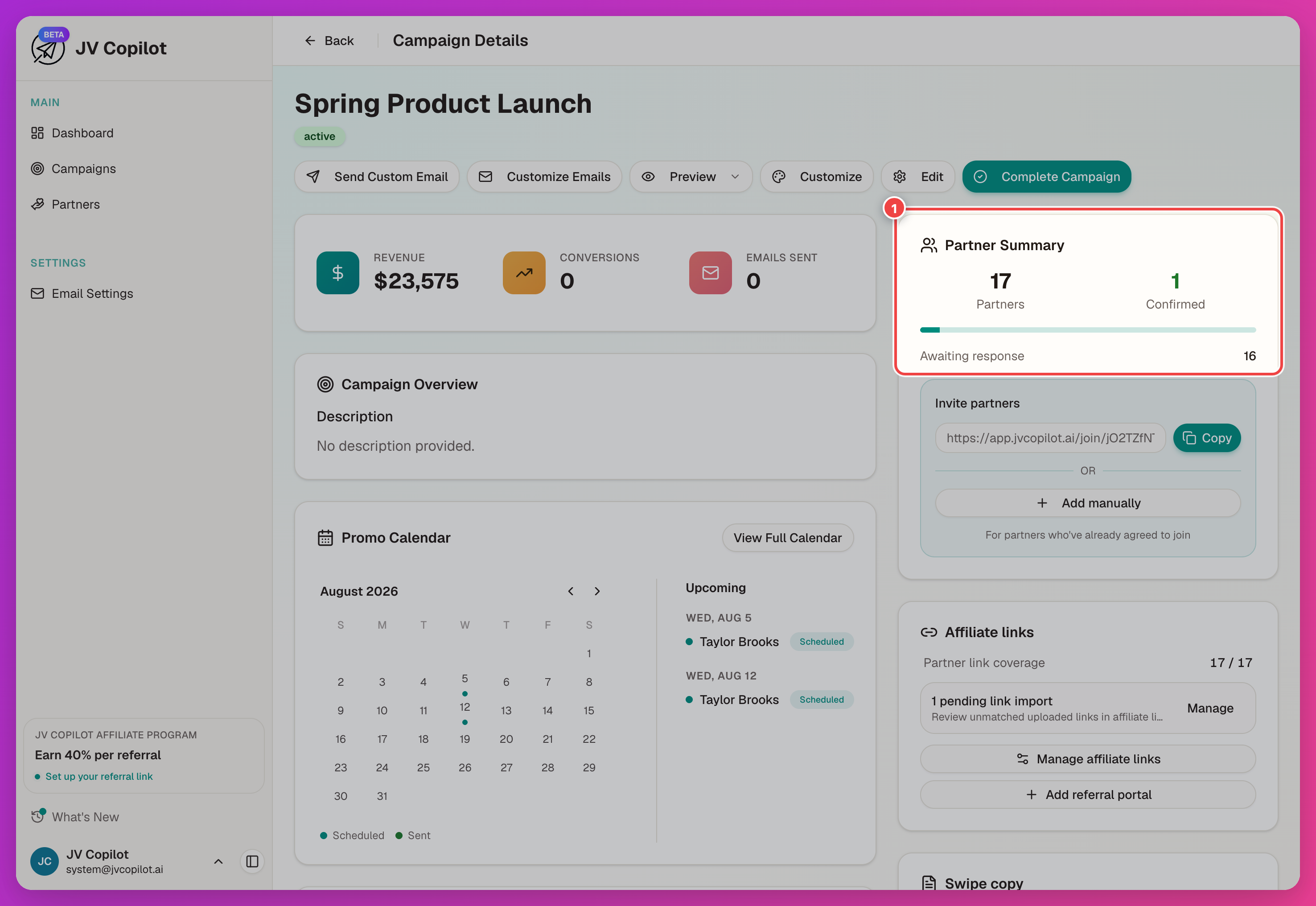Click the $23,575 revenue value

(416, 281)
